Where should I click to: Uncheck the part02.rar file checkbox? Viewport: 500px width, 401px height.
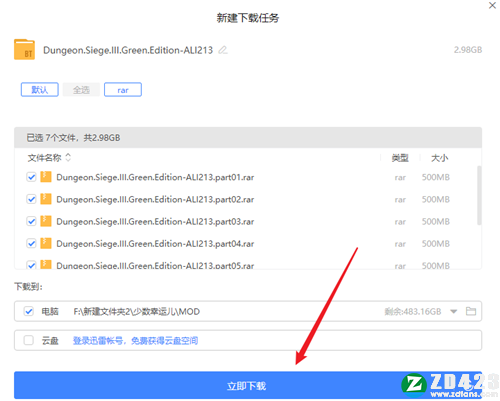click(31, 199)
